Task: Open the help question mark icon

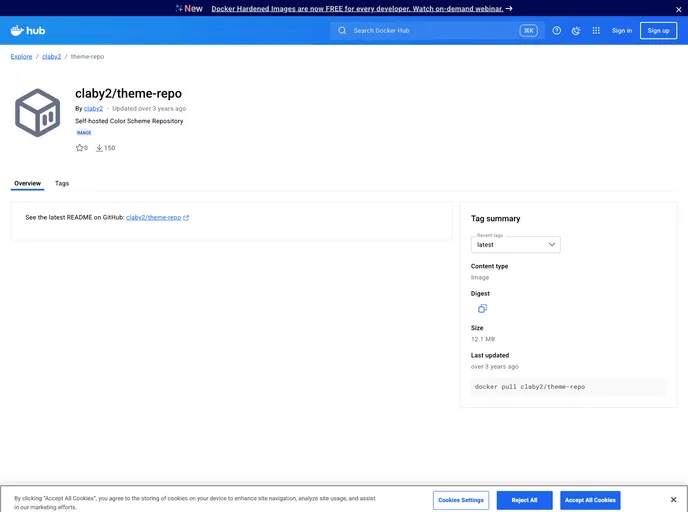Action: 557,31
